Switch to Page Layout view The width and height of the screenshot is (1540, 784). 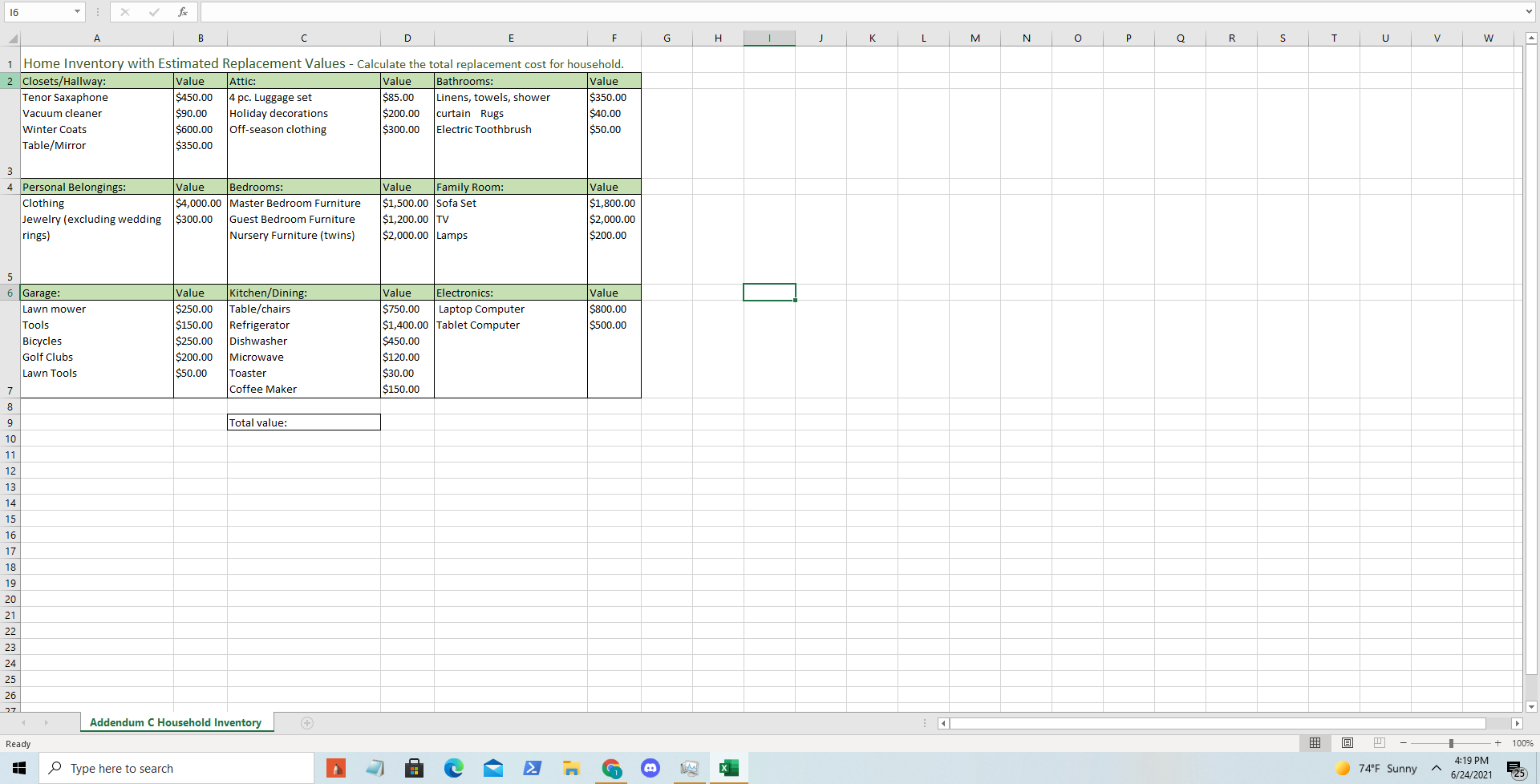point(1347,743)
